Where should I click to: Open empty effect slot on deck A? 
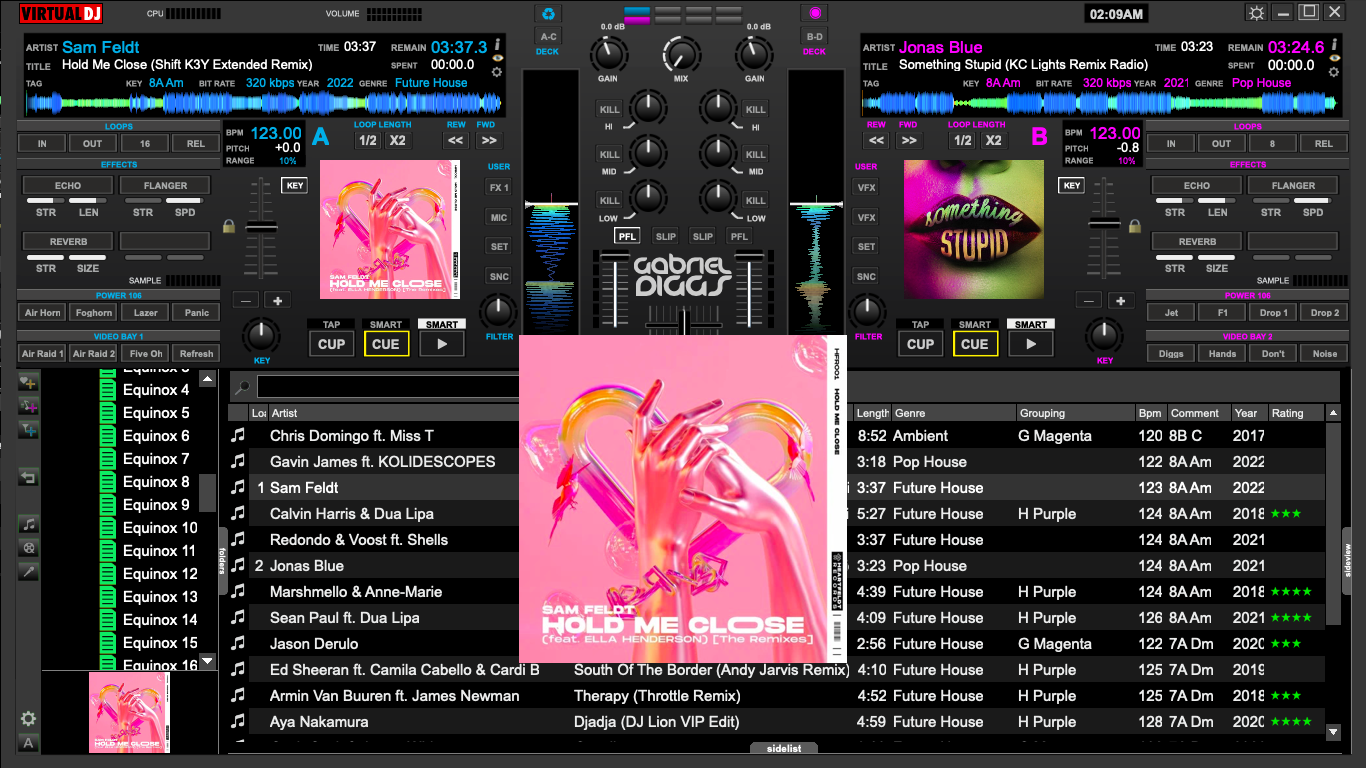click(x=165, y=241)
